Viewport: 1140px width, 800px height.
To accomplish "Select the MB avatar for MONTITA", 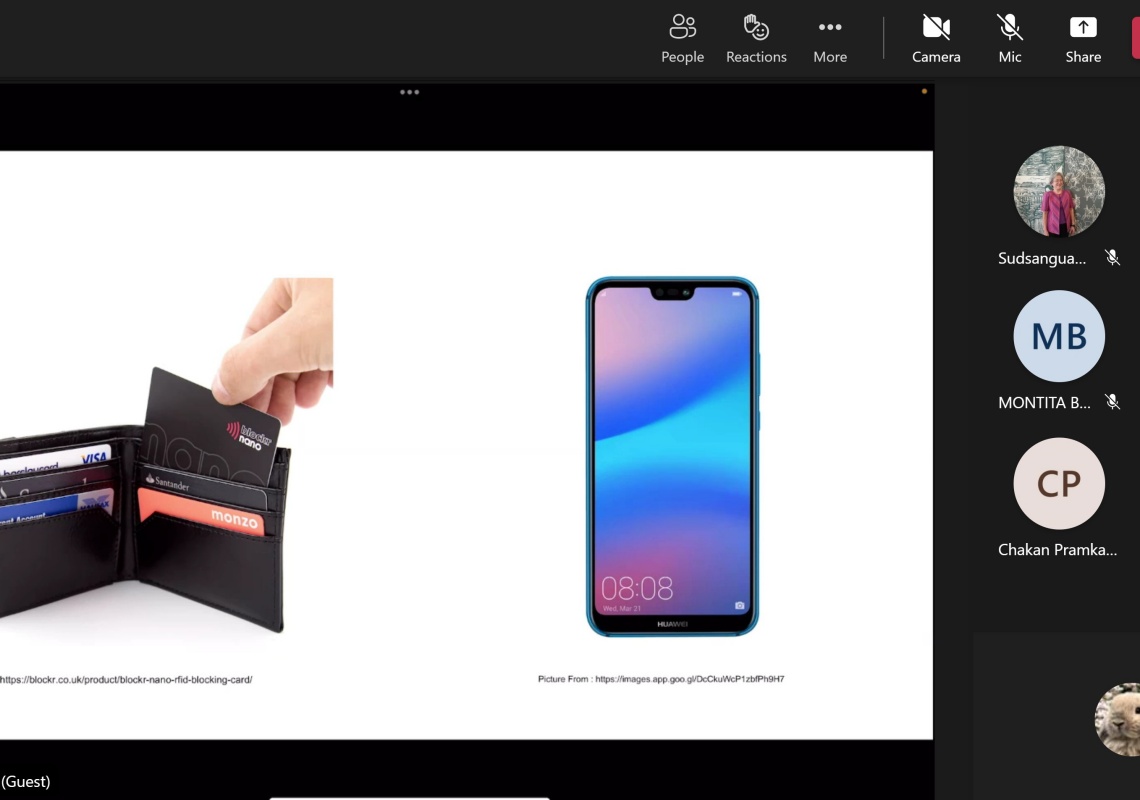I will [x=1059, y=336].
